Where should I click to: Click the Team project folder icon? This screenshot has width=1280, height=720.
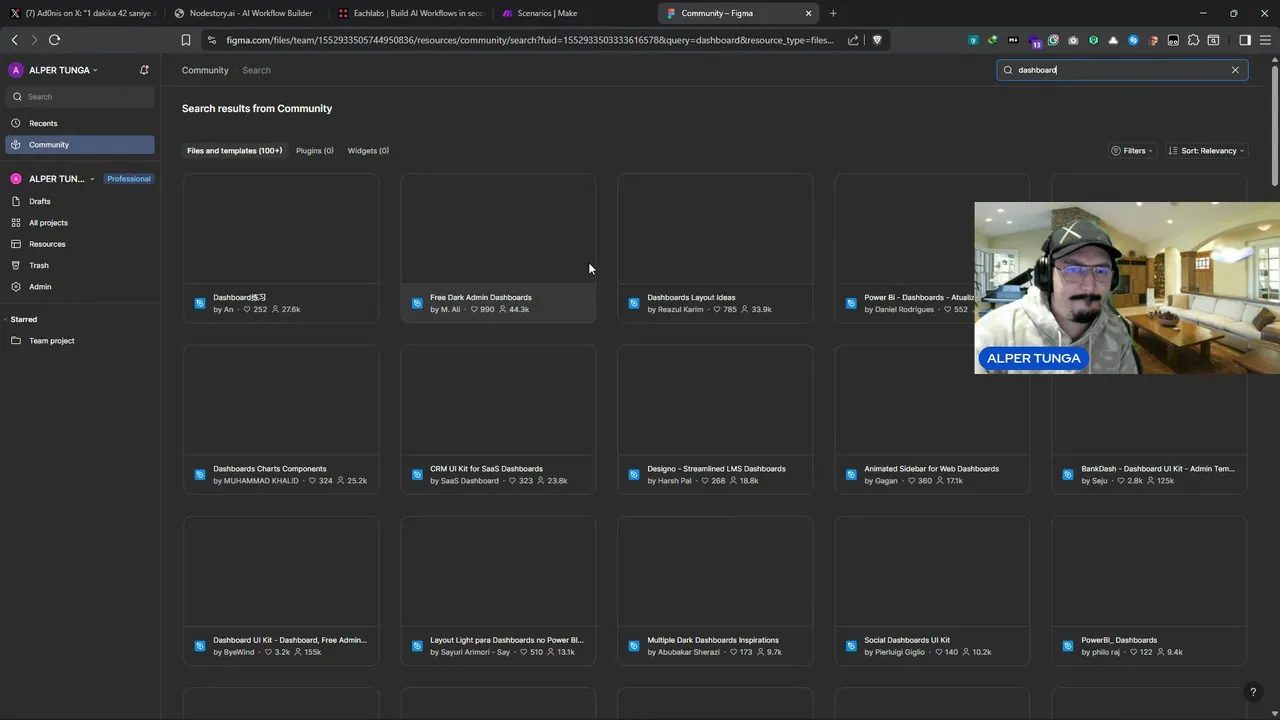16,341
